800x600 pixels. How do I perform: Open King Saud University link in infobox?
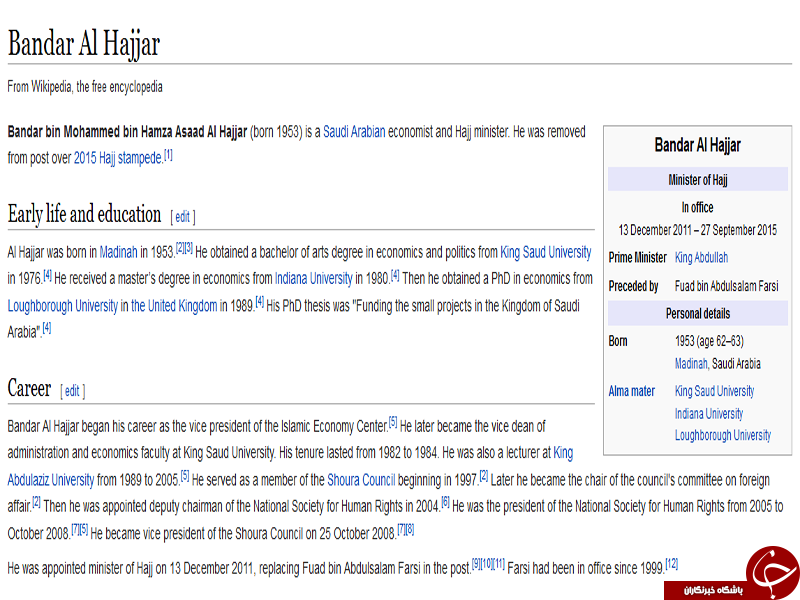click(714, 391)
